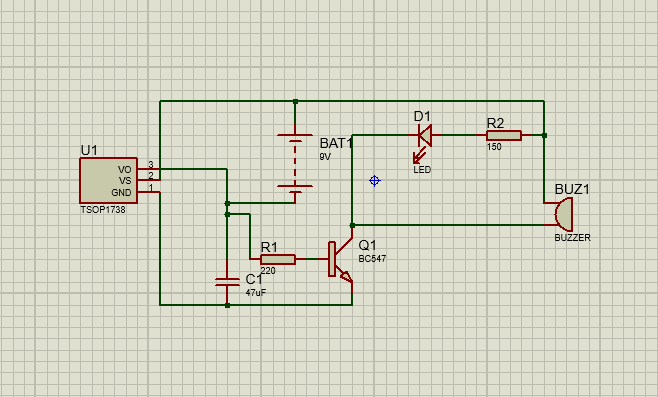The height and width of the screenshot is (397, 658).
Task: Click the TSOP1738 part name text
Action: coord(103,209)
